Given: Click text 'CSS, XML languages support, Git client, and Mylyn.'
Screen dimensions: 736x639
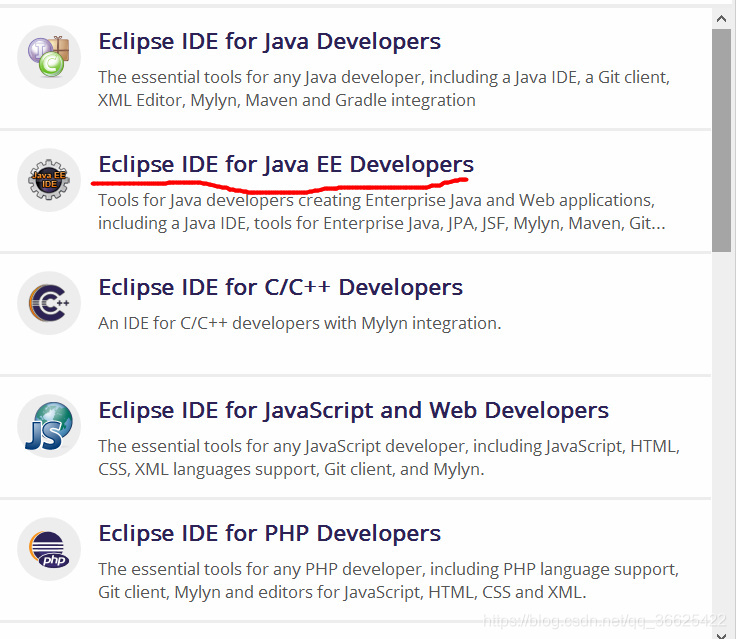Looking at the screenshot, I should click(x=291, y=469).
